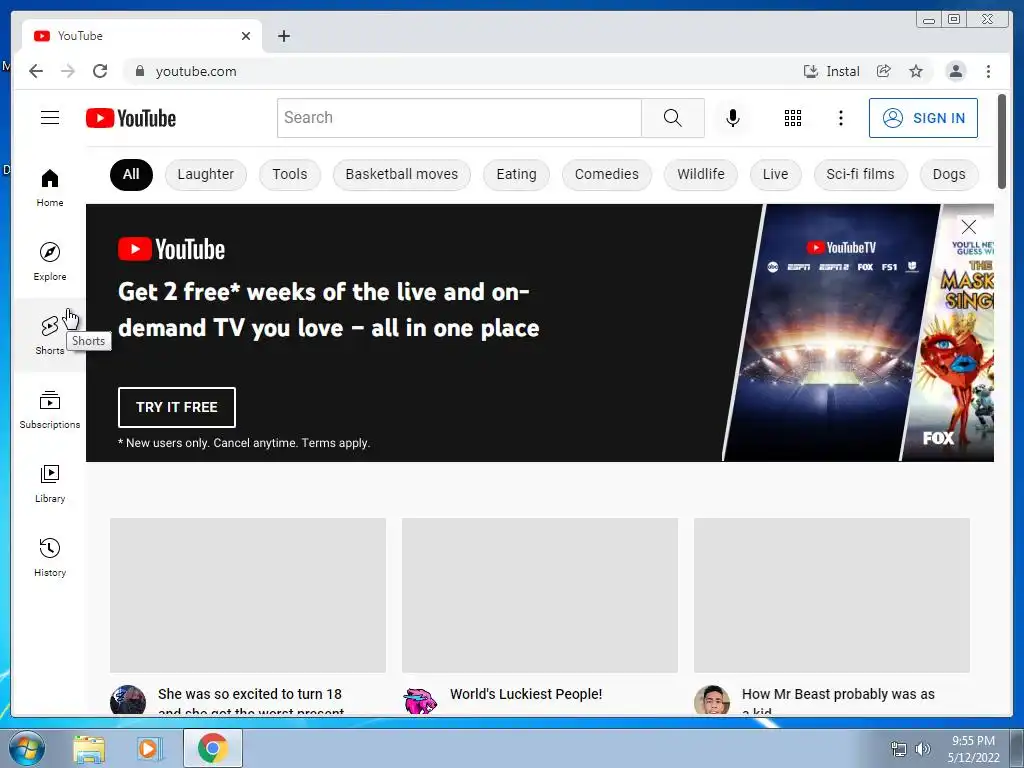
Task: Open History in the sidebar
Action: pos(50,557)
